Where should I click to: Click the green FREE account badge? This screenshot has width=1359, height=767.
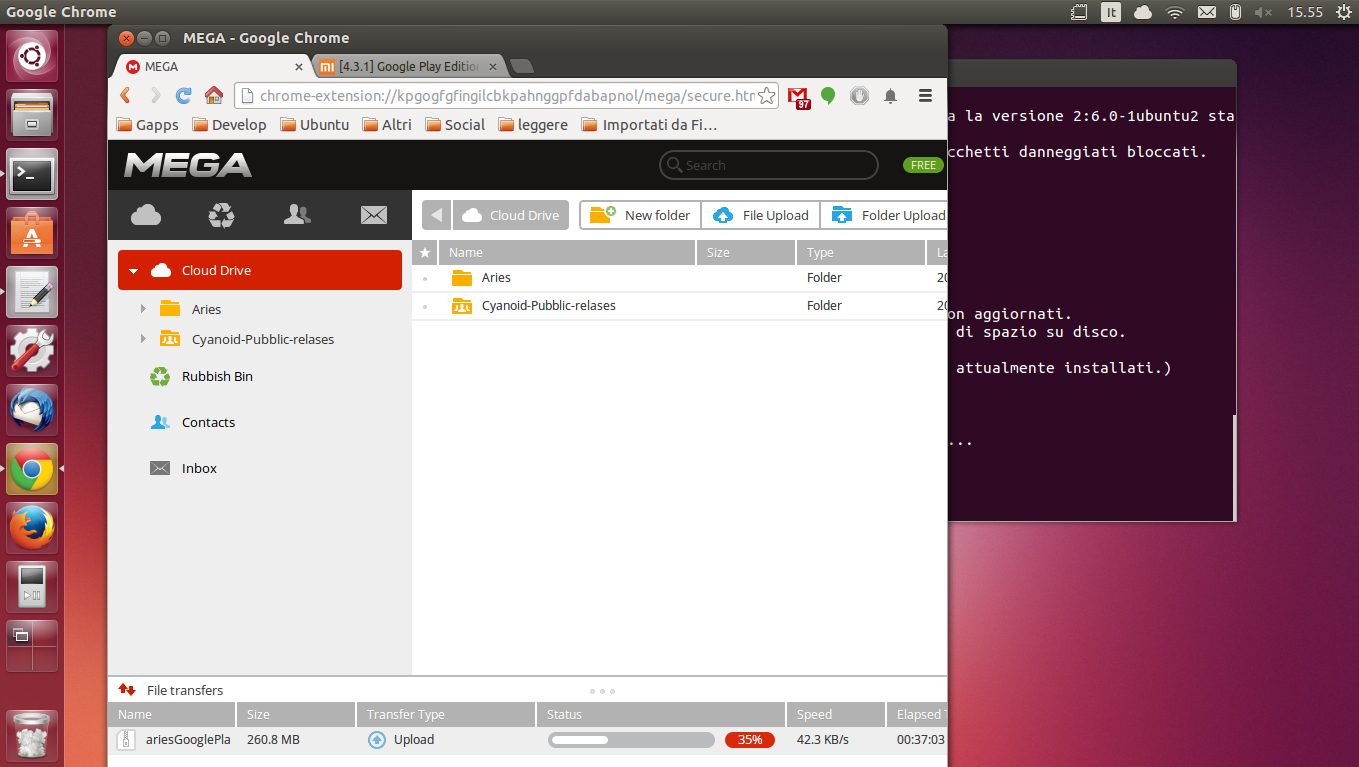(x=923, y=165)
